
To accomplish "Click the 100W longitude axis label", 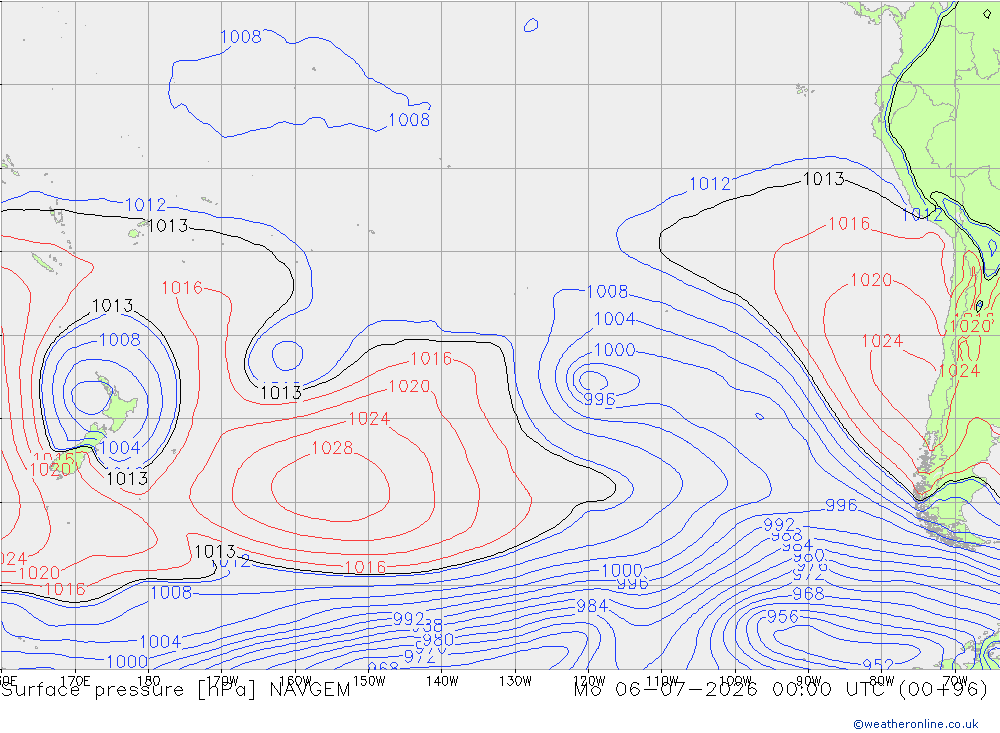I will click(x=735, y=681).
